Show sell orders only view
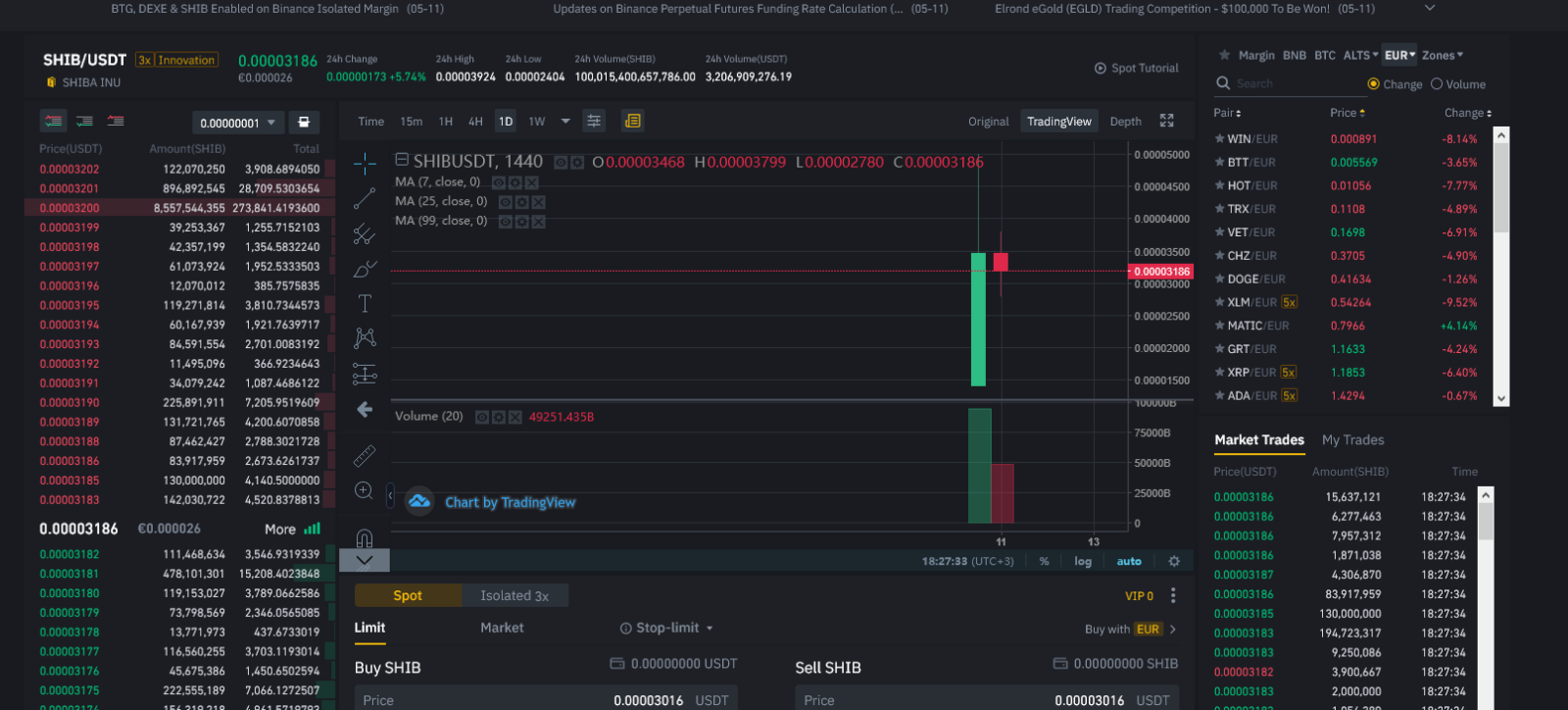This screenshot has height=710, width=1568. 116,121
